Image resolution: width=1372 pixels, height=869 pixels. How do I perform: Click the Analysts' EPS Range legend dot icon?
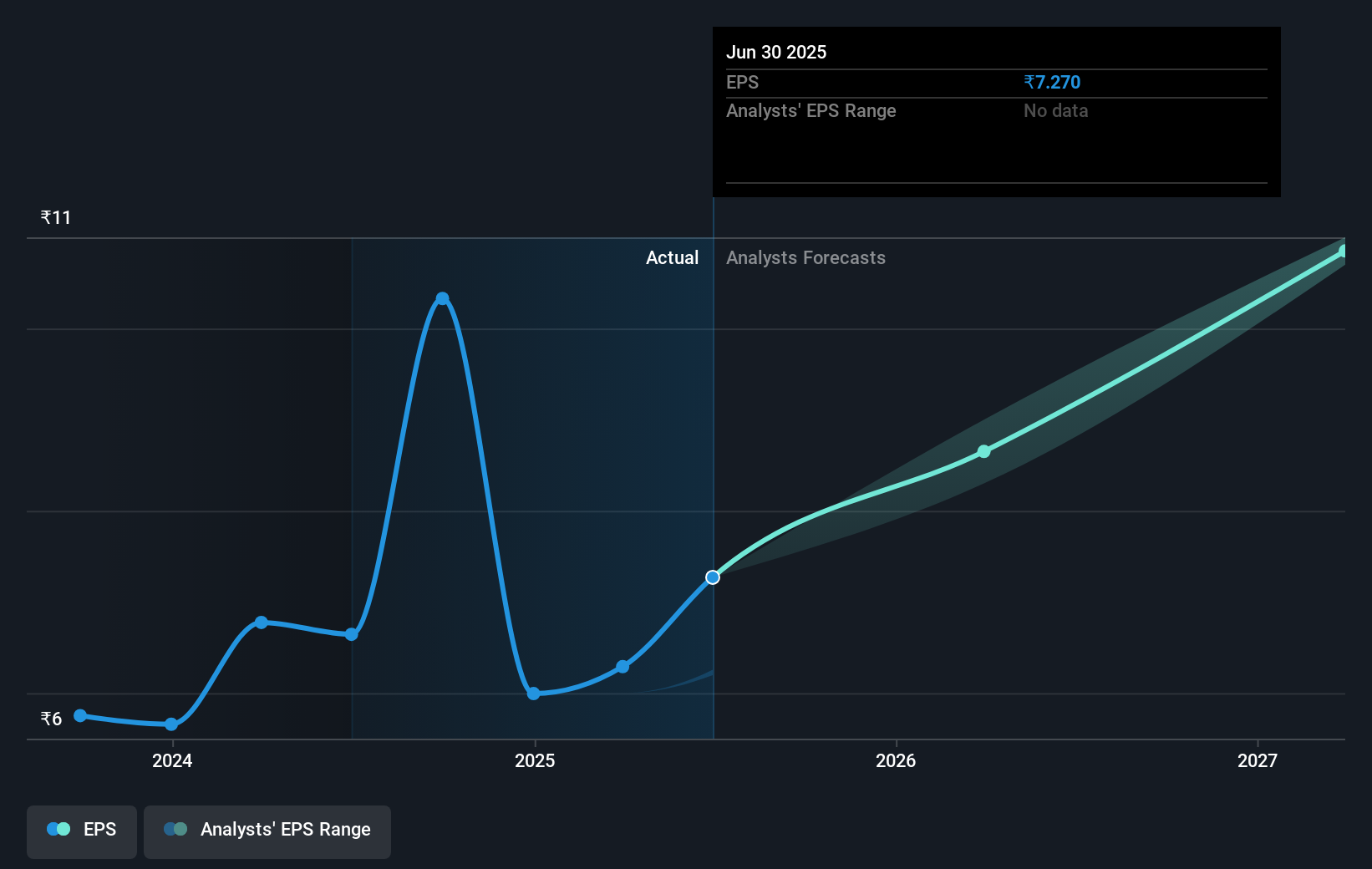click(175, 829)
